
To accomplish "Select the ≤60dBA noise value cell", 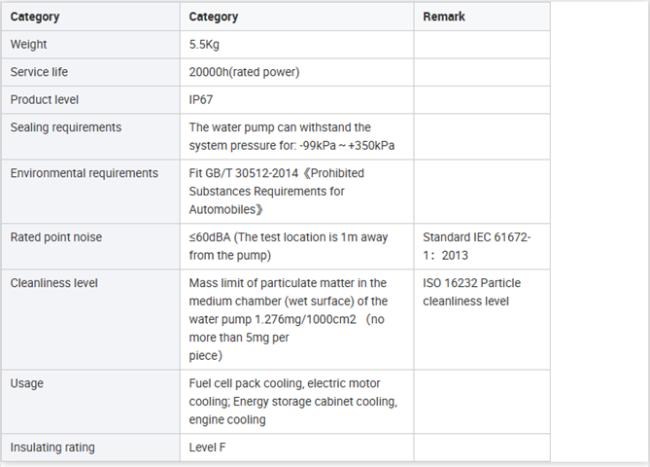I will coord(297,246).
